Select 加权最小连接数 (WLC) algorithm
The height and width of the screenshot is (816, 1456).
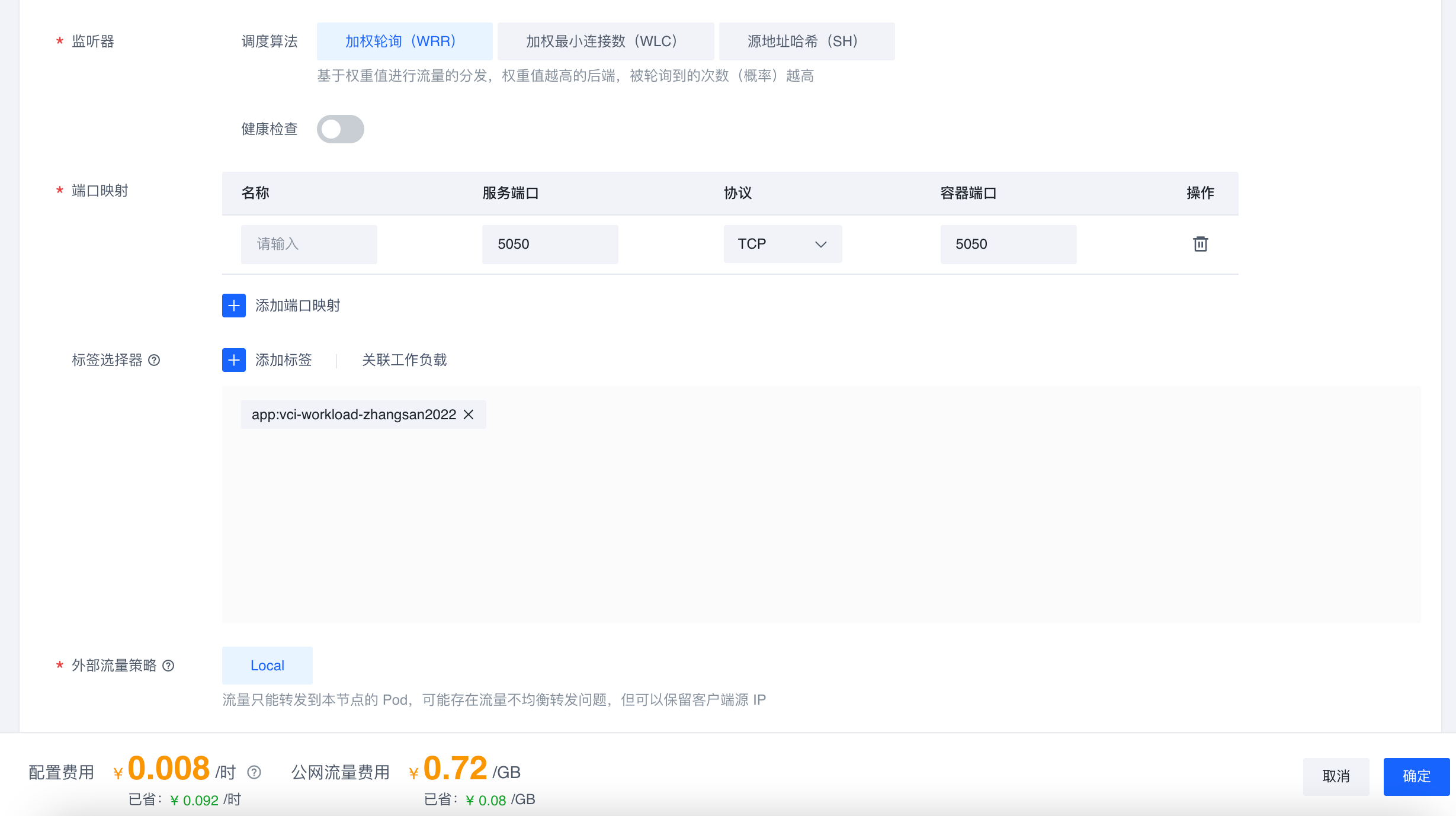tap(605, 41)
